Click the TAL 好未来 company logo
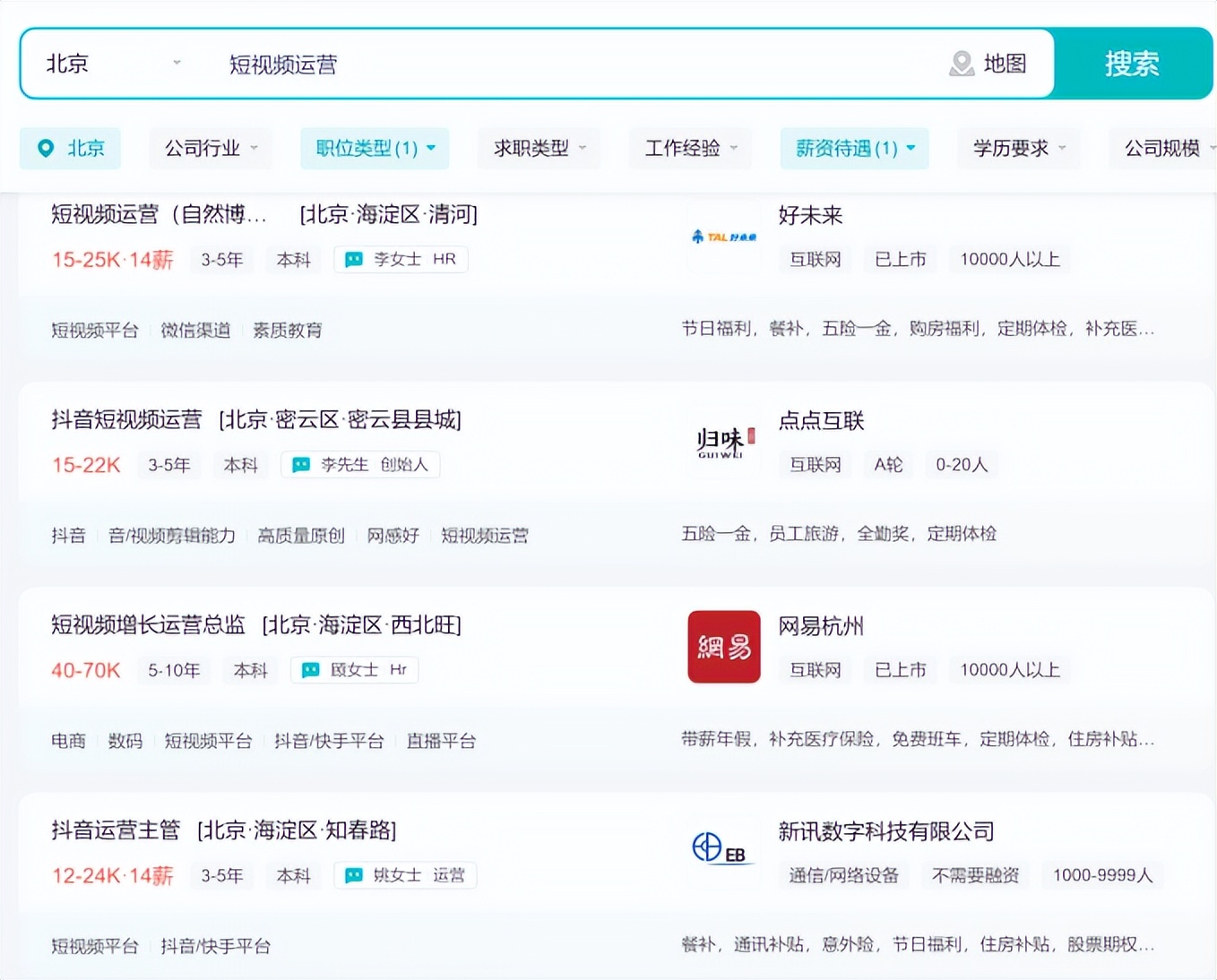This screenshot has height=980, width=1217. pyautogui.click(x=722, y=236)
